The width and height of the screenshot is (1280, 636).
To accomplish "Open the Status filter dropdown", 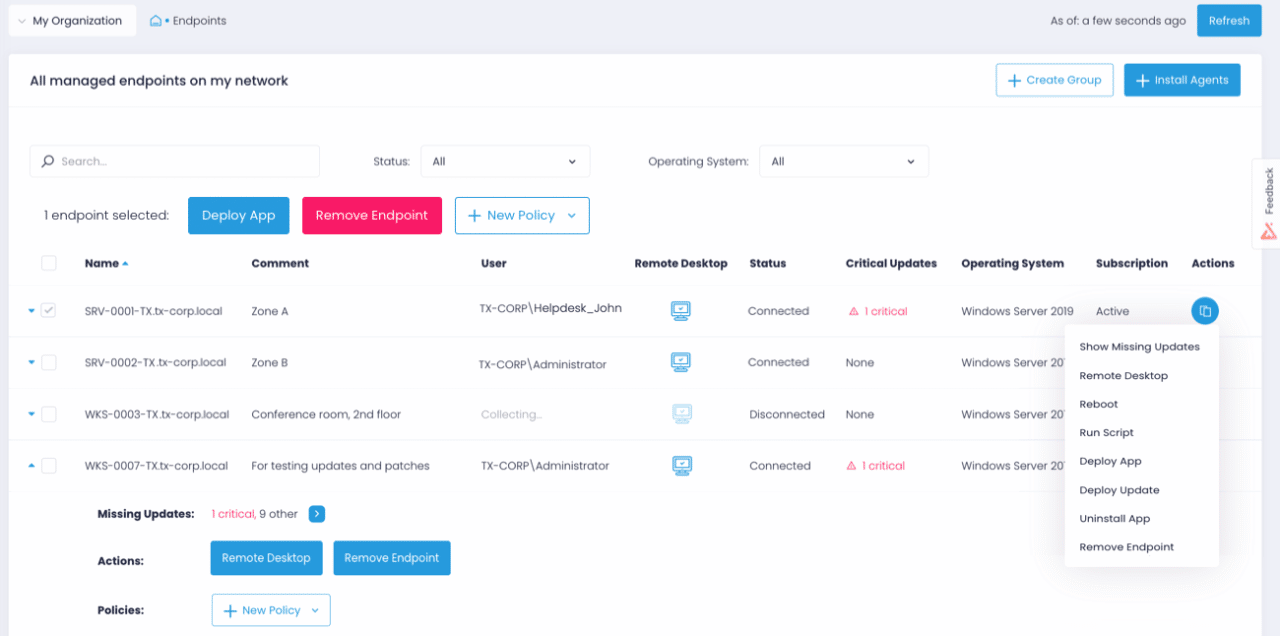I will (505, 160).
